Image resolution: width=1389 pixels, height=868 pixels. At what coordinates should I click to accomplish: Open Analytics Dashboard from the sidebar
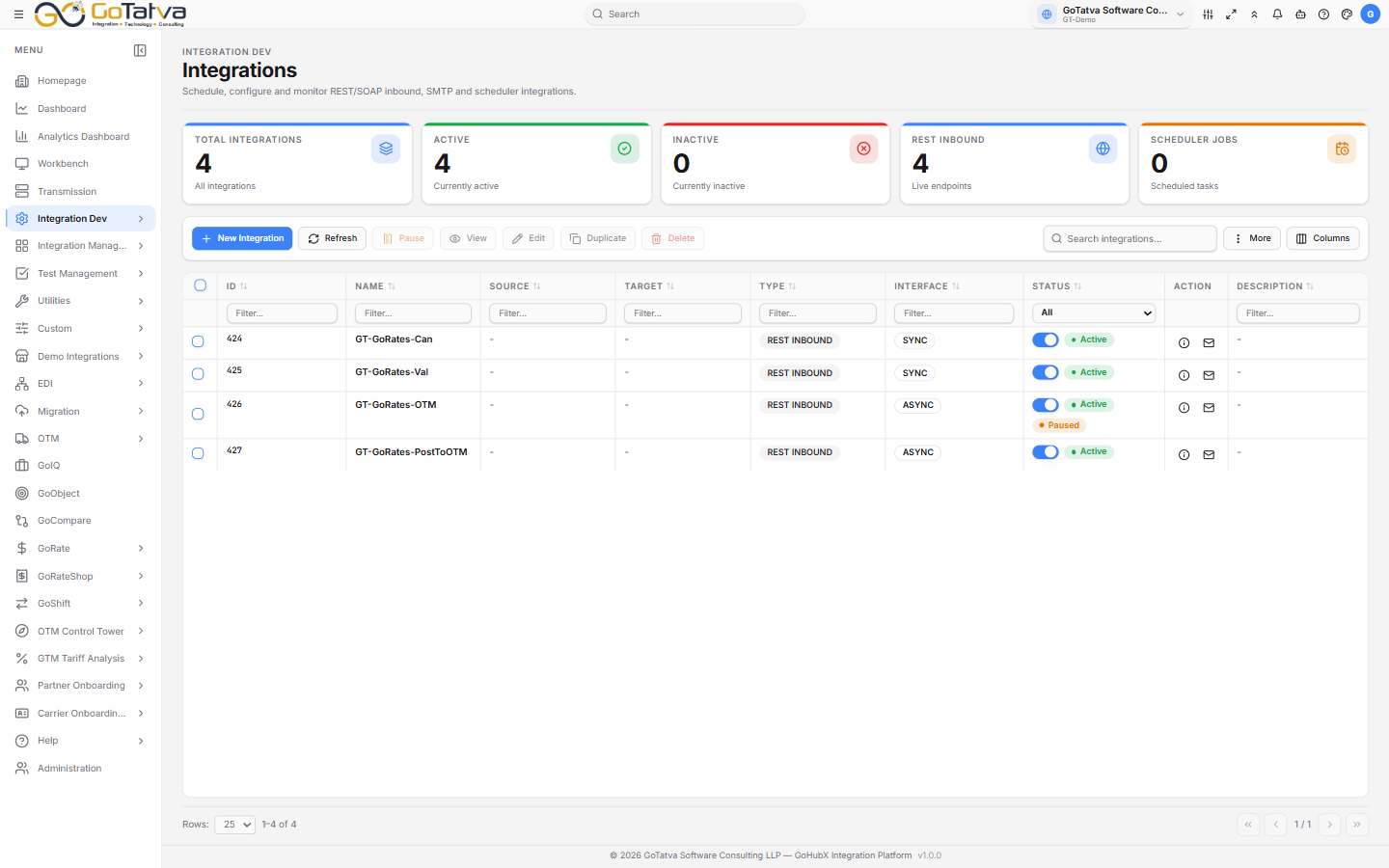coord(81,137)
